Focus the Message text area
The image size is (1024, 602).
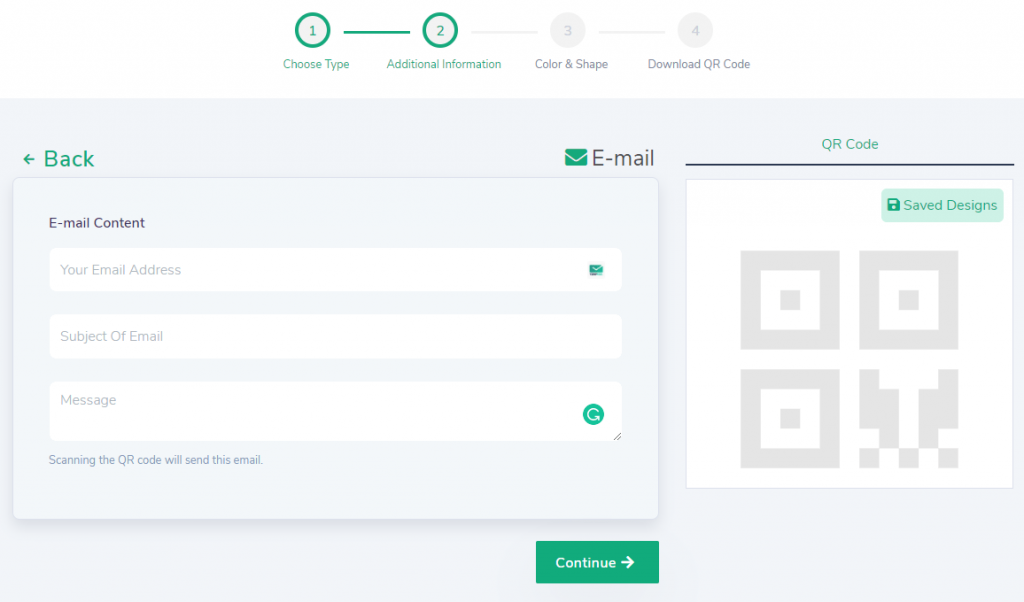tap(335, 411)
